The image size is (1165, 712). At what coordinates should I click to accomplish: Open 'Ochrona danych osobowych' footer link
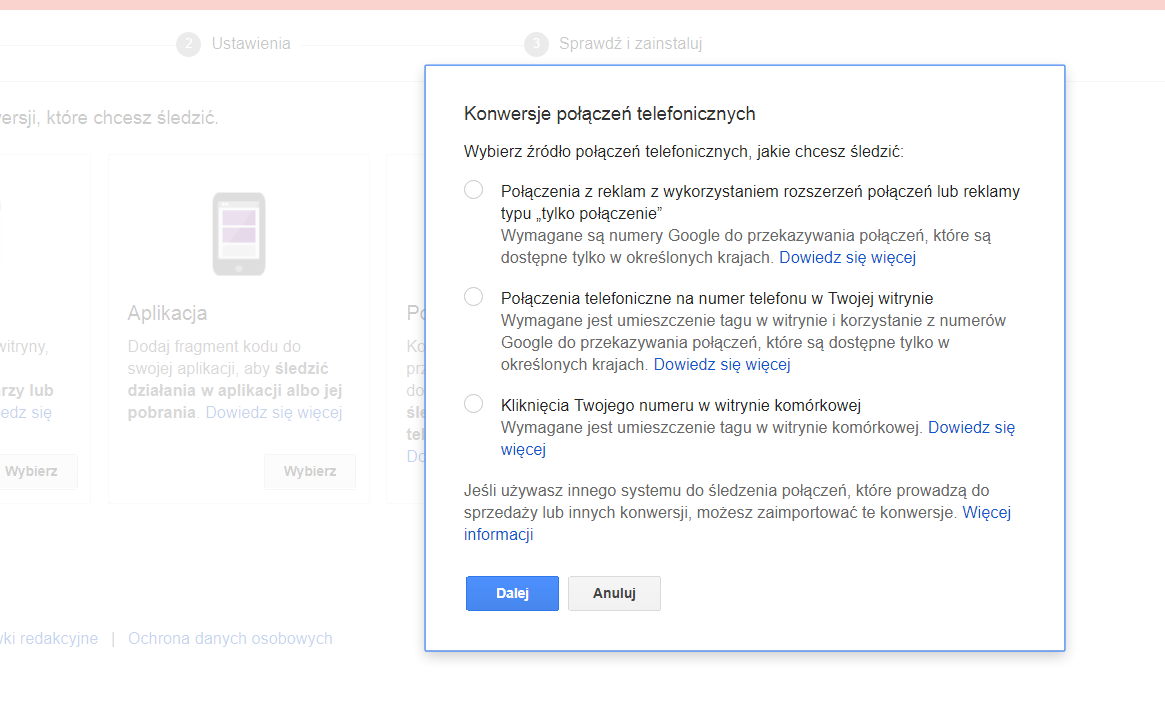point(230,638)
